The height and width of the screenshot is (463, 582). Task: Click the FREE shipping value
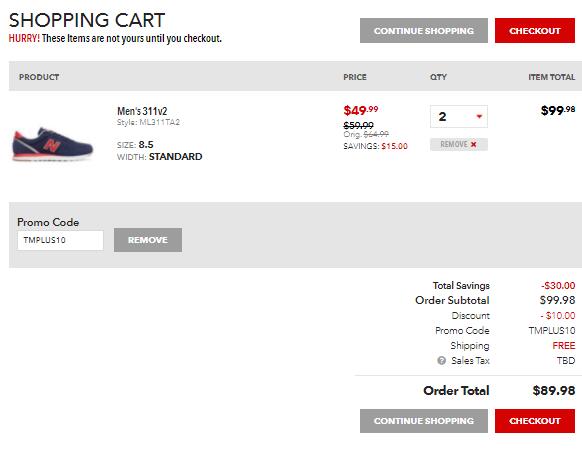[564, 346]
